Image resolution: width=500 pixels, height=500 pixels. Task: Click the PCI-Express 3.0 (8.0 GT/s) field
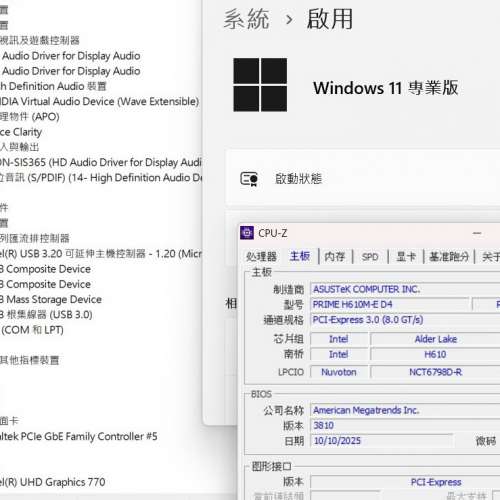tap(405, 320)
